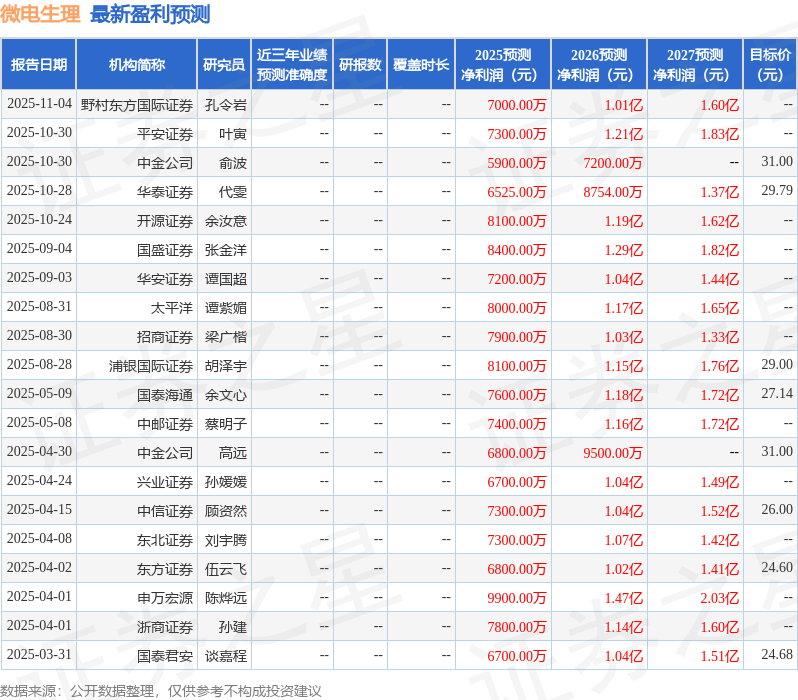This screenshot has height=700, width=798.
Task: Click institution 华泰证券
Action: coord(165,192)
